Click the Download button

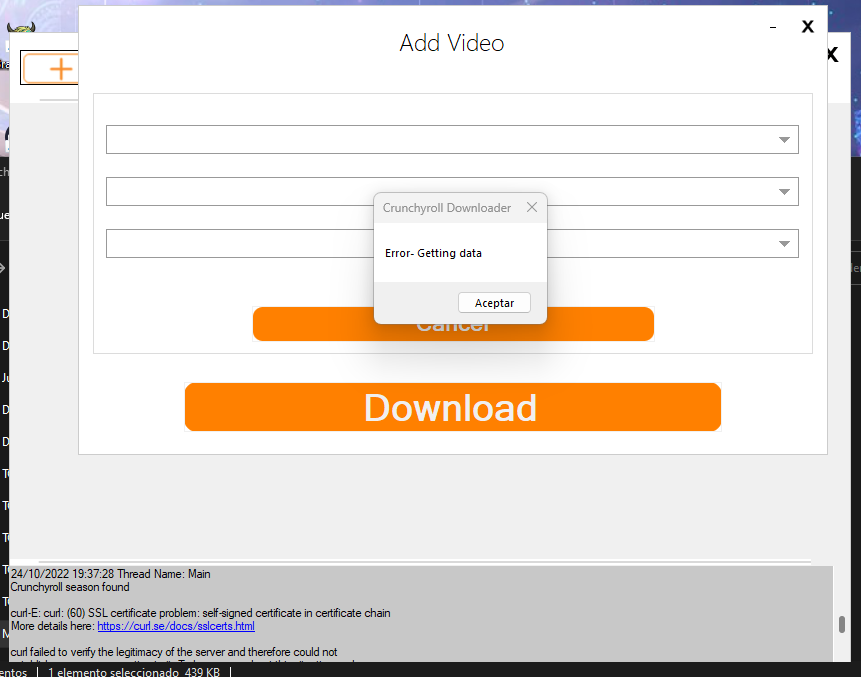(x=452, y=407)
